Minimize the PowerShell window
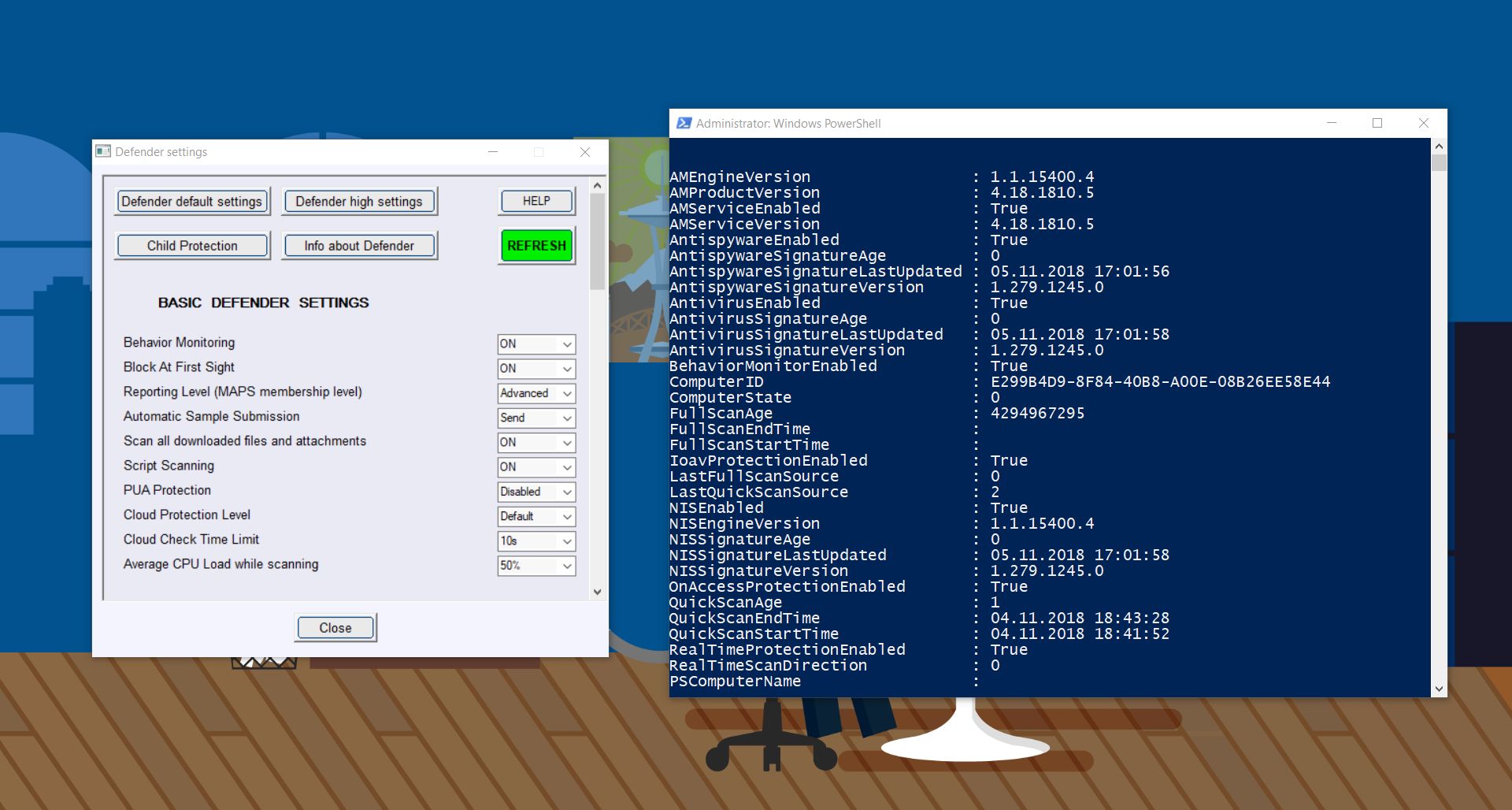The image size is (1512, 810). [1332, 123]
